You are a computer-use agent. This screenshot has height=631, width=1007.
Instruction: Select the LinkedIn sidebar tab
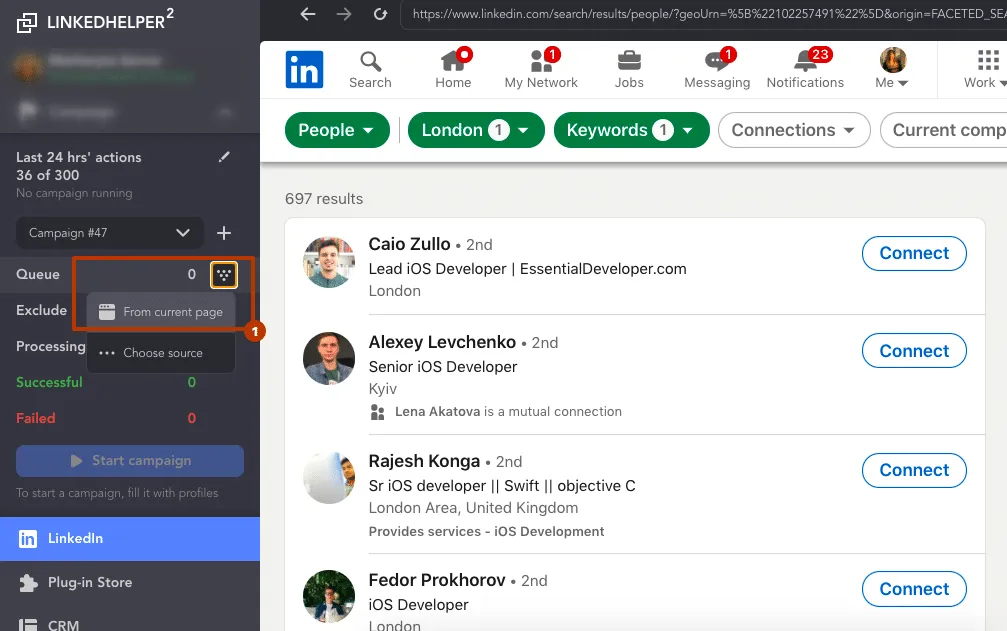(x=130, y=539)
